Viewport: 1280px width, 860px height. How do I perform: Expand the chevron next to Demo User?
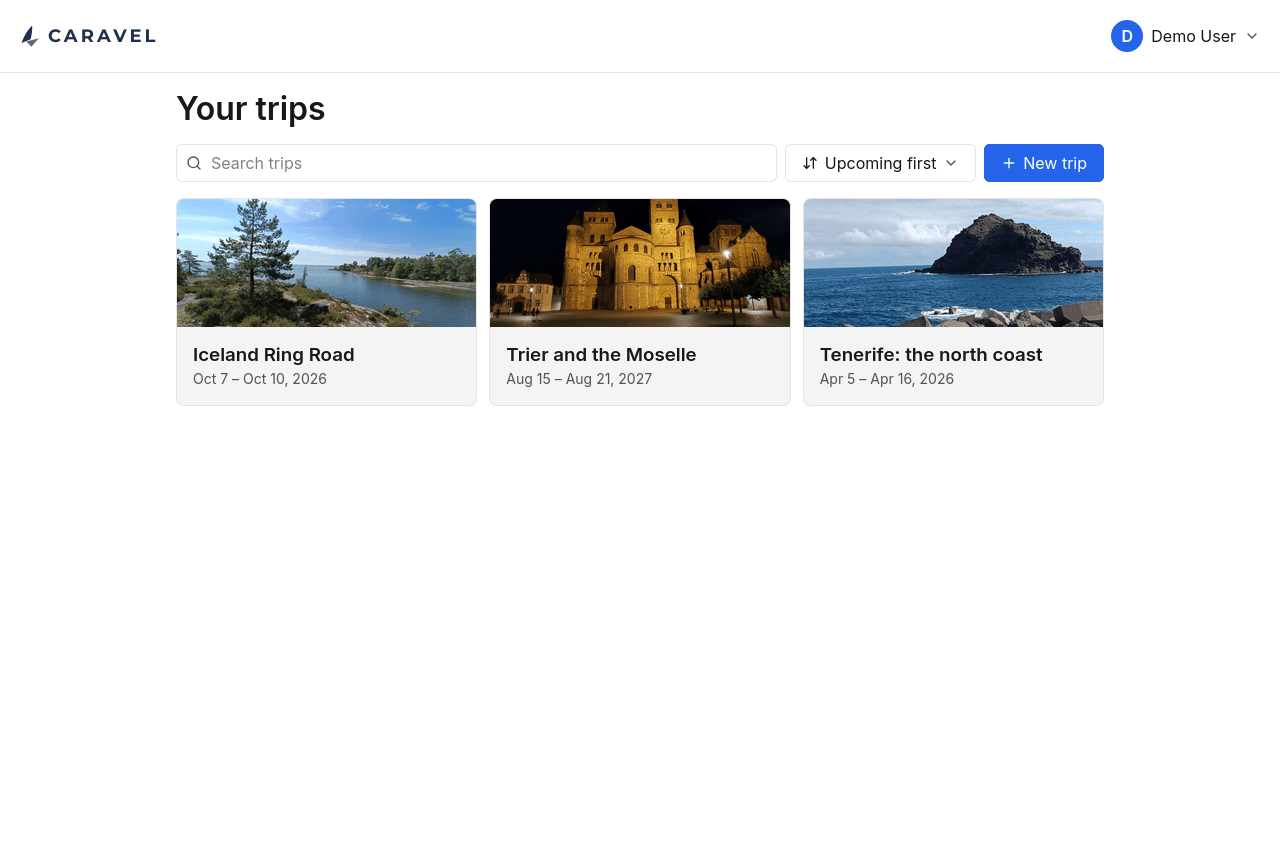(1252, 36)
